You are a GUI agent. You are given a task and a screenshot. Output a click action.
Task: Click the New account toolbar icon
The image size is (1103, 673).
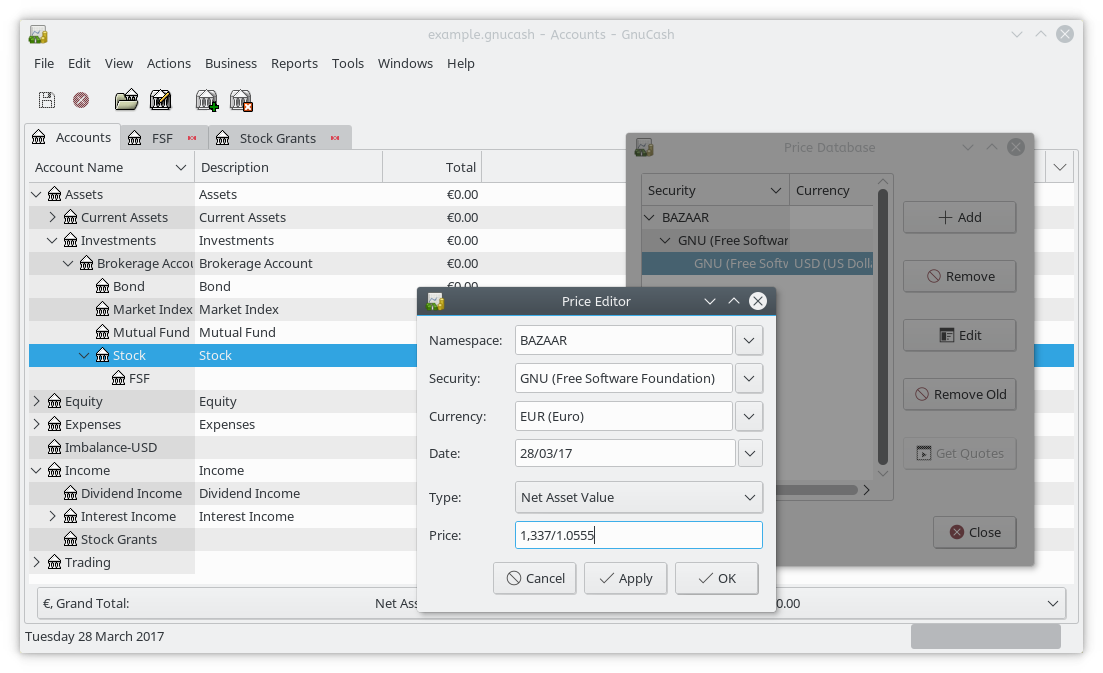207,100
